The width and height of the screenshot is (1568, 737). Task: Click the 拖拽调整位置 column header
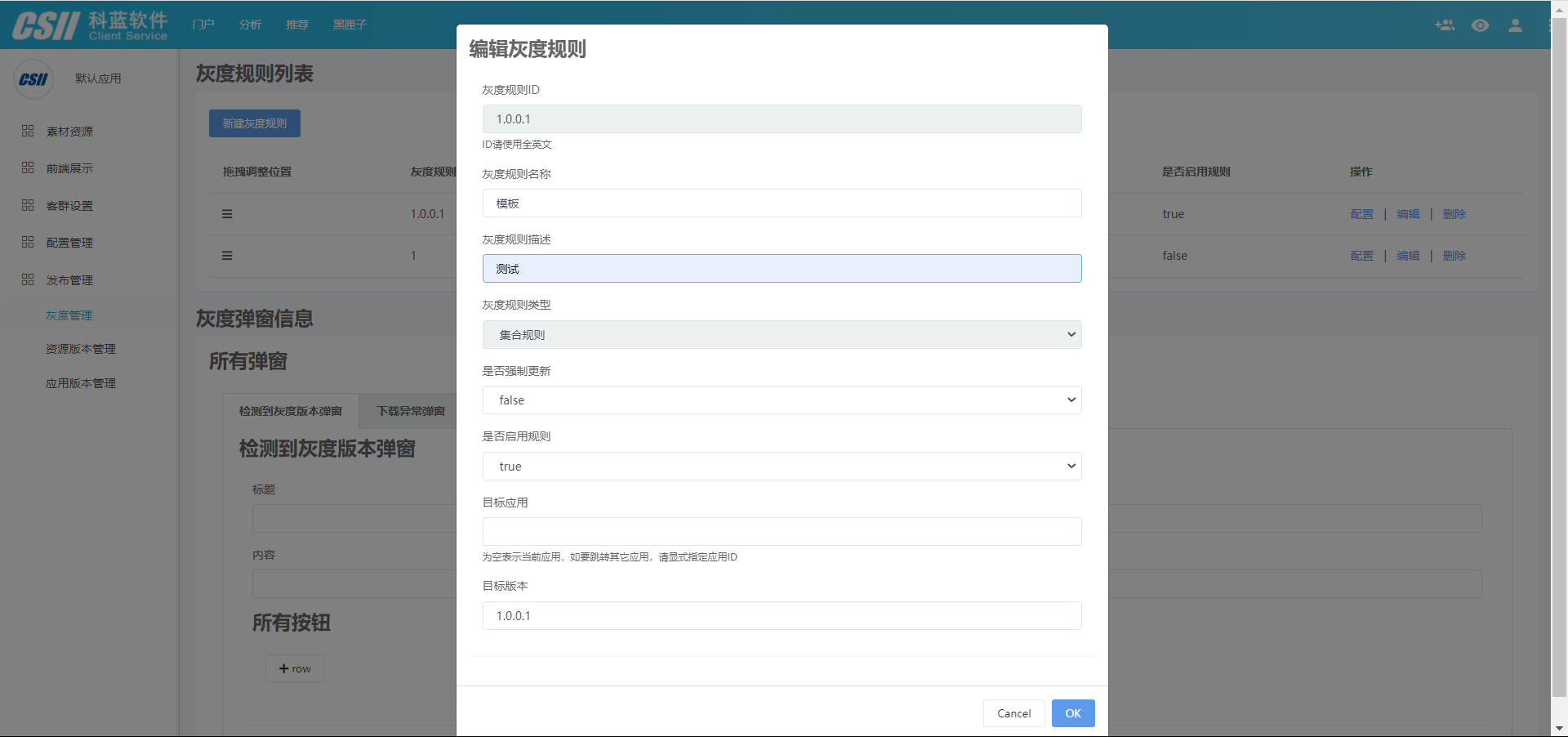[257, 172]
